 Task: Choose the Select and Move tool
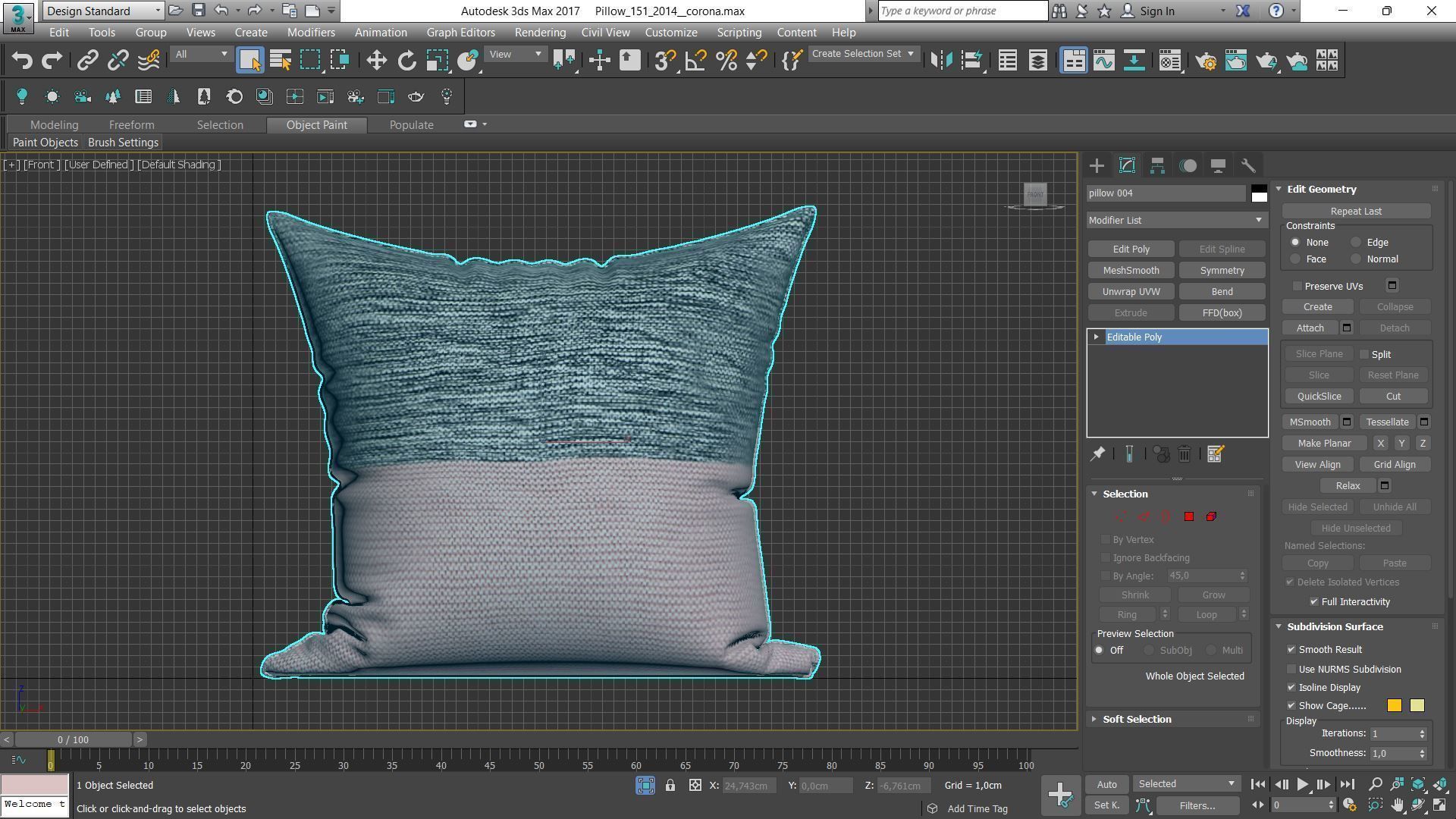(x=376, y=61)
